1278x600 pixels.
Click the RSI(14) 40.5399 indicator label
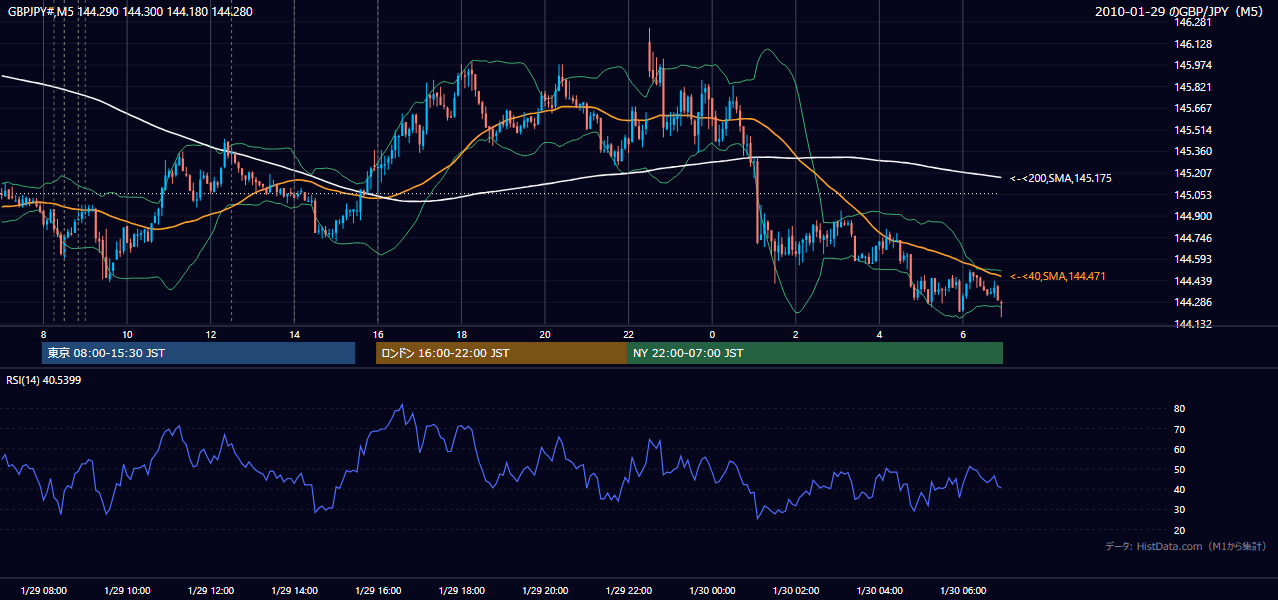[x=44, y=380]
